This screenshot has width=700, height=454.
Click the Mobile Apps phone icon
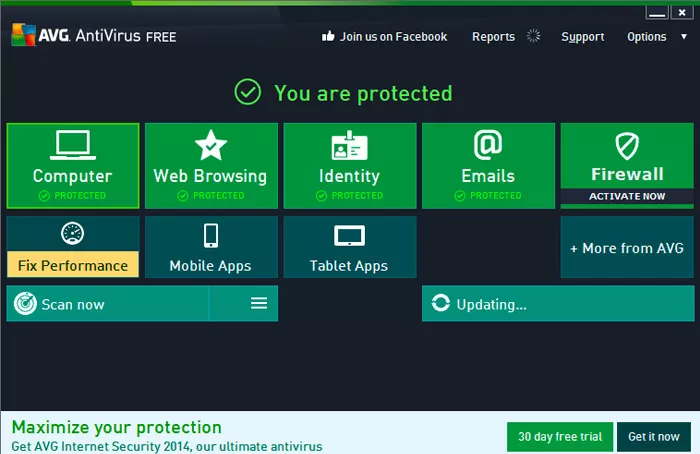coord(211,235)
